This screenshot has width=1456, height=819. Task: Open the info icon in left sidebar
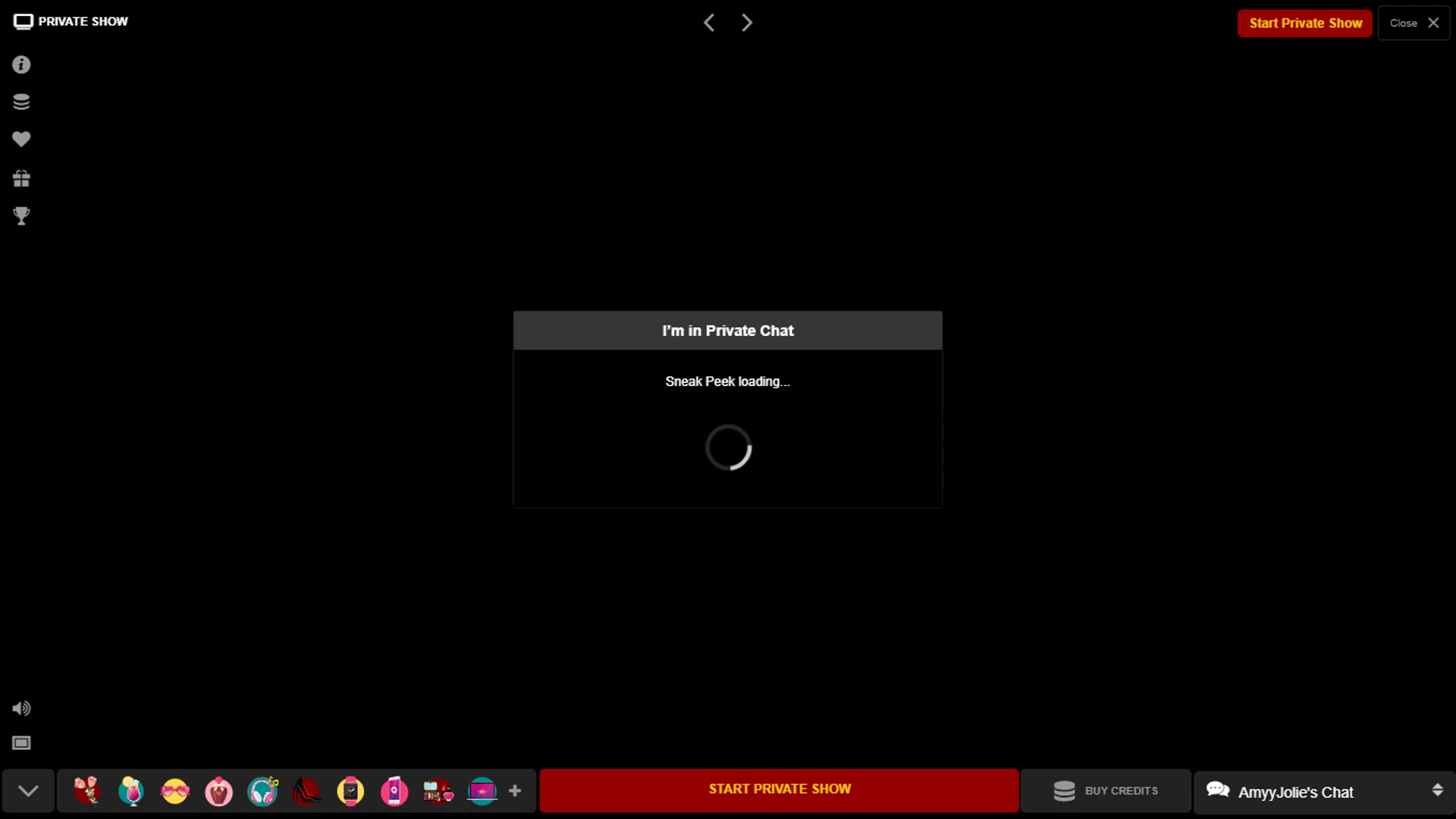21,64
